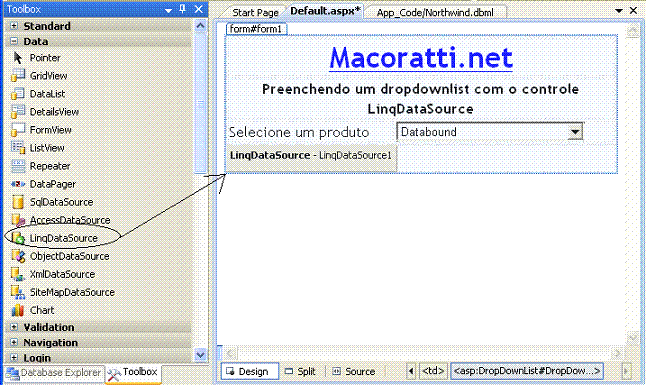This screenshot has height=385, width=646.
Task: Select the 'SiteMapDataSource' toolbox label
Action: pos(72,292)
